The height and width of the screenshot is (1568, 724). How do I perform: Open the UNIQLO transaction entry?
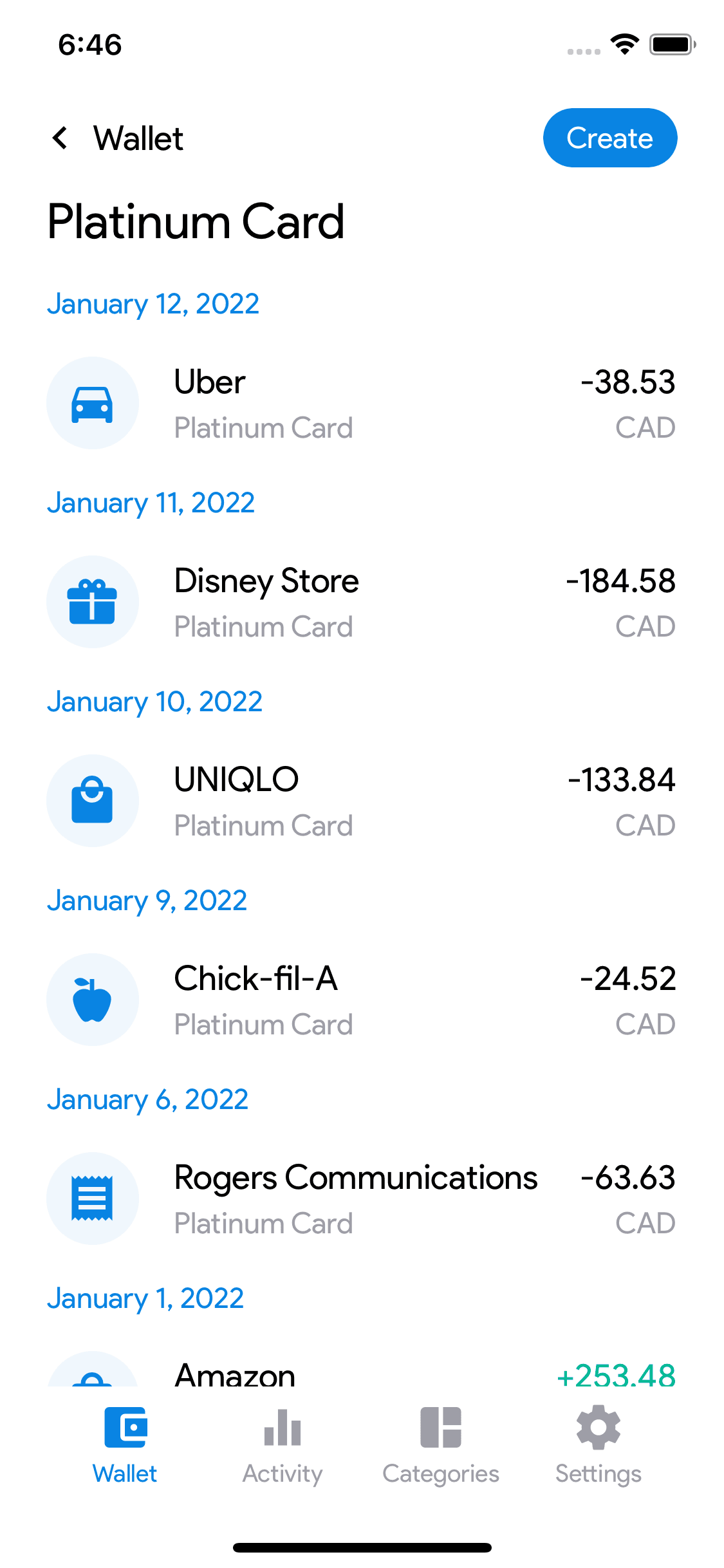[x=237, y=780]
